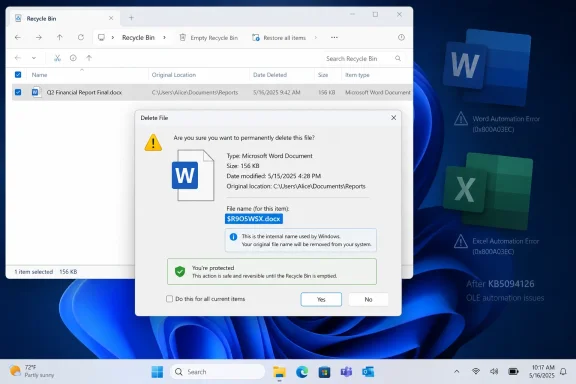Open the details pane info icon
Image resolution: width=576 pixels, height=384 pixels.
point(401,37)
